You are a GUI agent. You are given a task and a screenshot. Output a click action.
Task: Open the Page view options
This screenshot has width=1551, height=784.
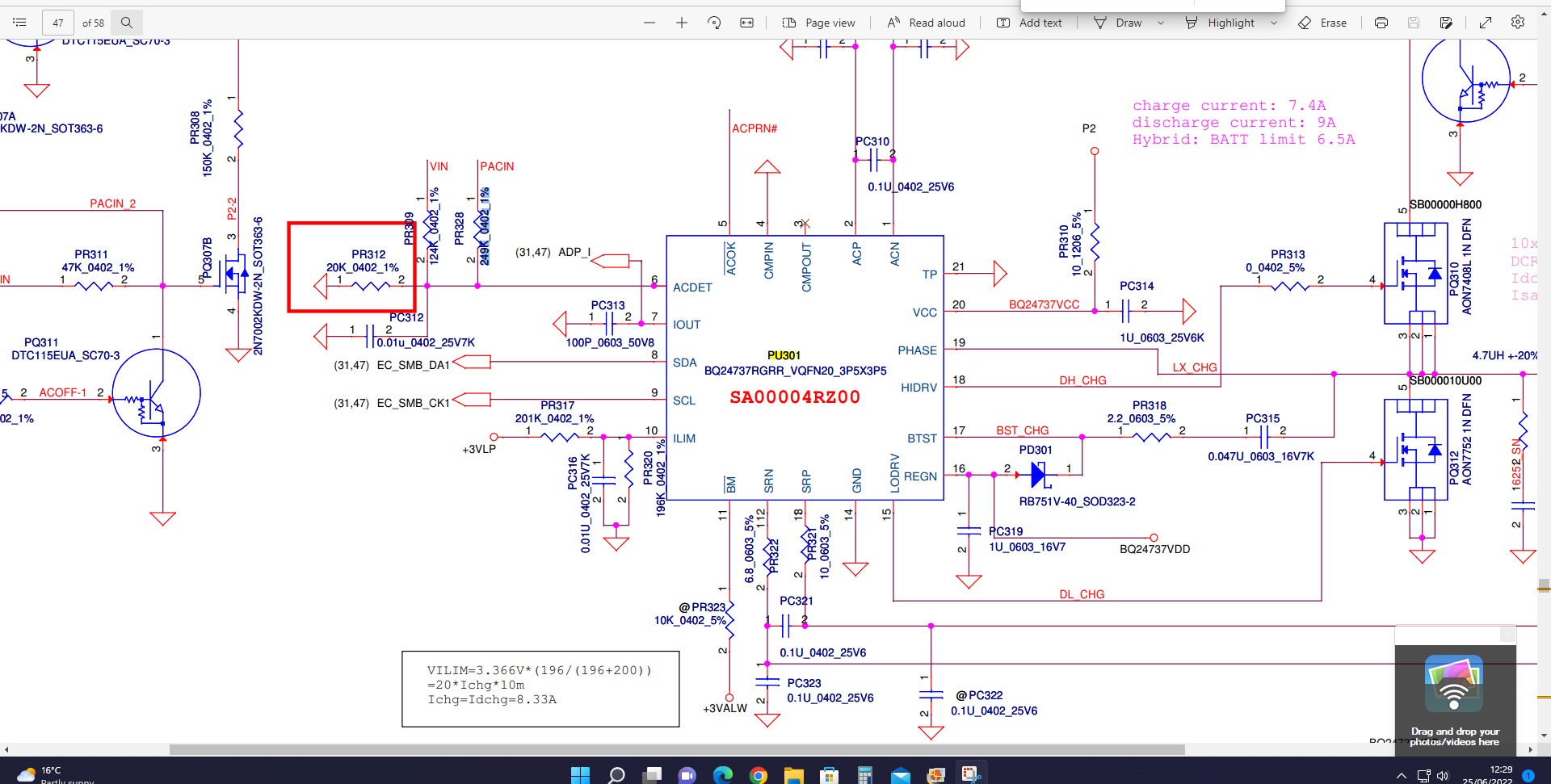pos(819,23)
